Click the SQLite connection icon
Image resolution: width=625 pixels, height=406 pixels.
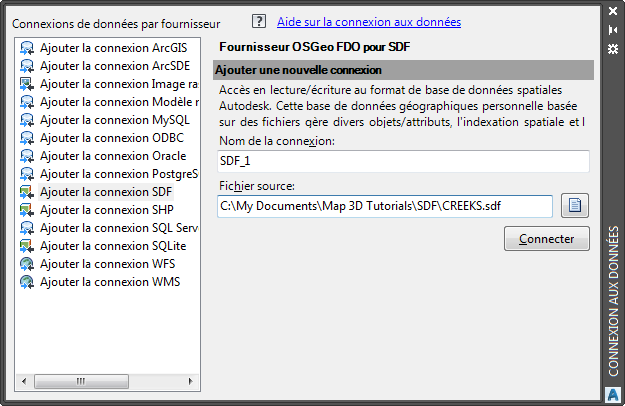click(x=27, y=246)
